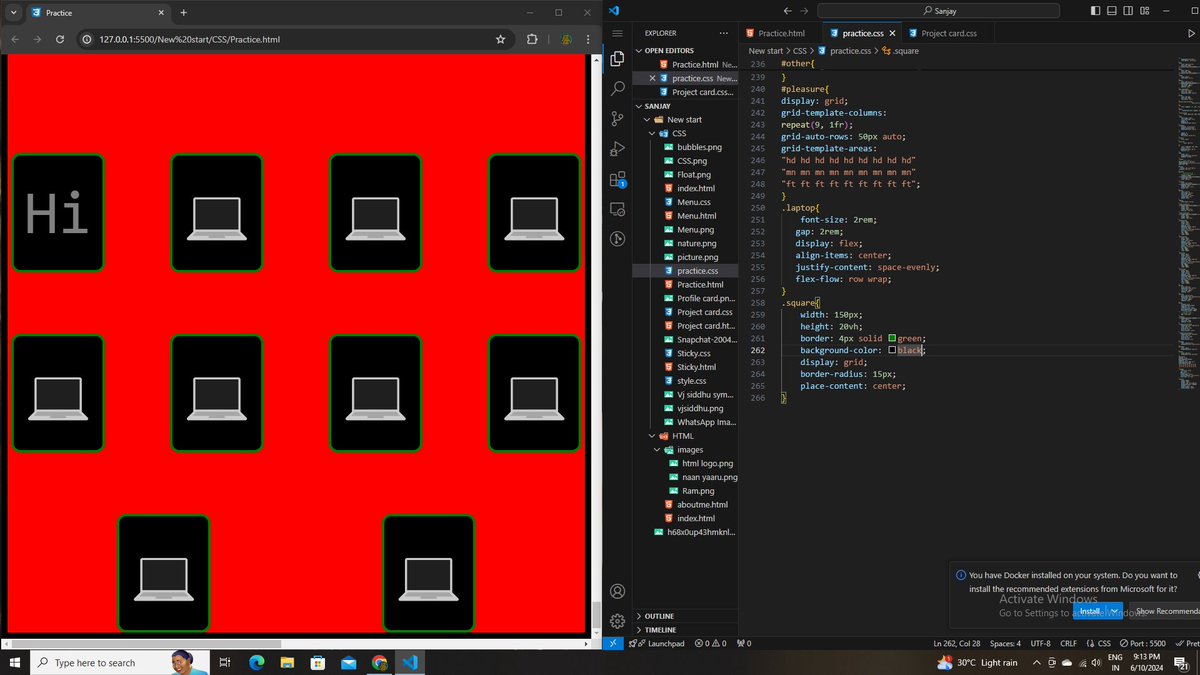Bookmark this page with the star icon

tap(500, 39)
